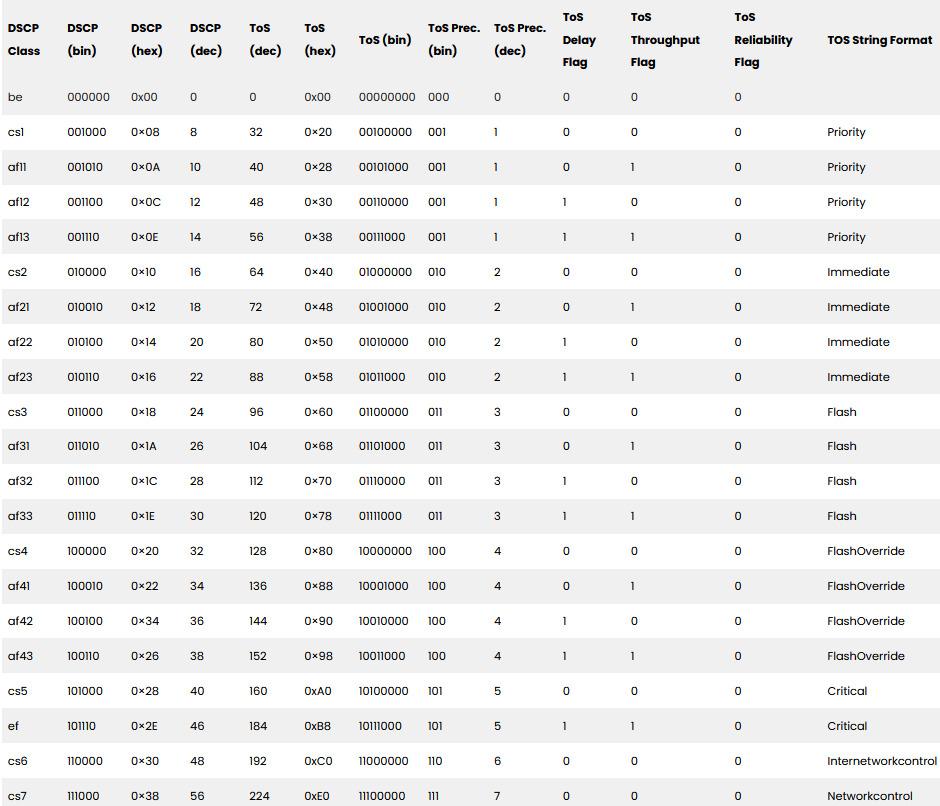The image size is (940, 806).
Task: Select the 'cs7' class cell
Action: tap(17, 796)
